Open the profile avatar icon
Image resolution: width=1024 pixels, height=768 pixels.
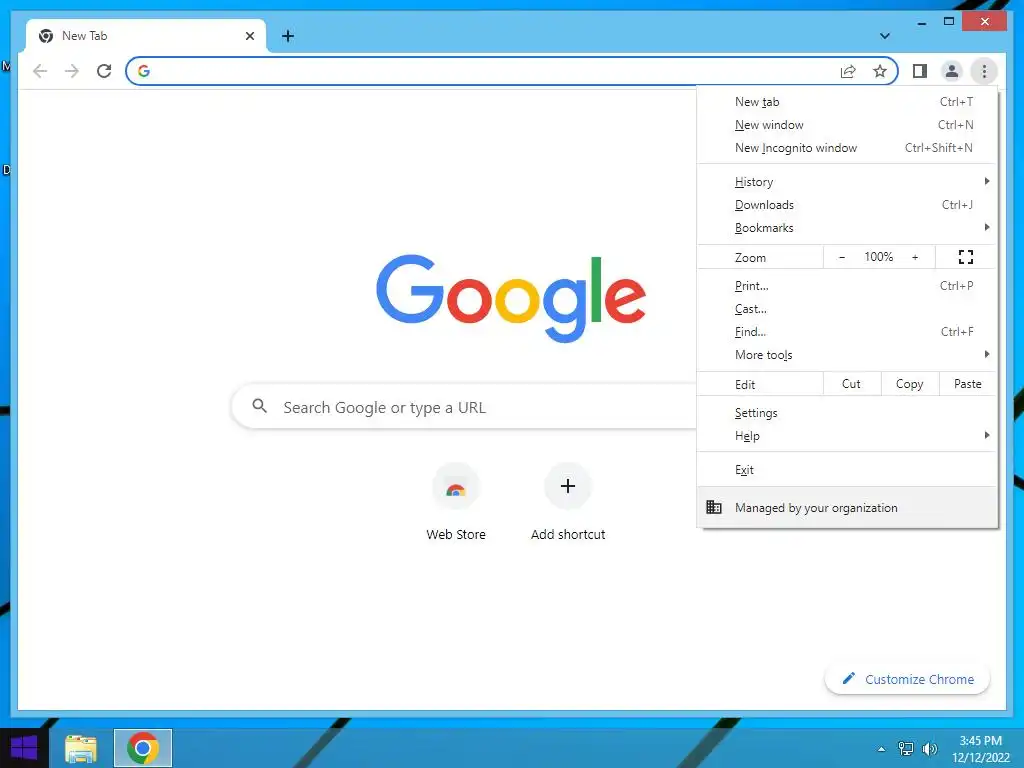coord(952,71)
